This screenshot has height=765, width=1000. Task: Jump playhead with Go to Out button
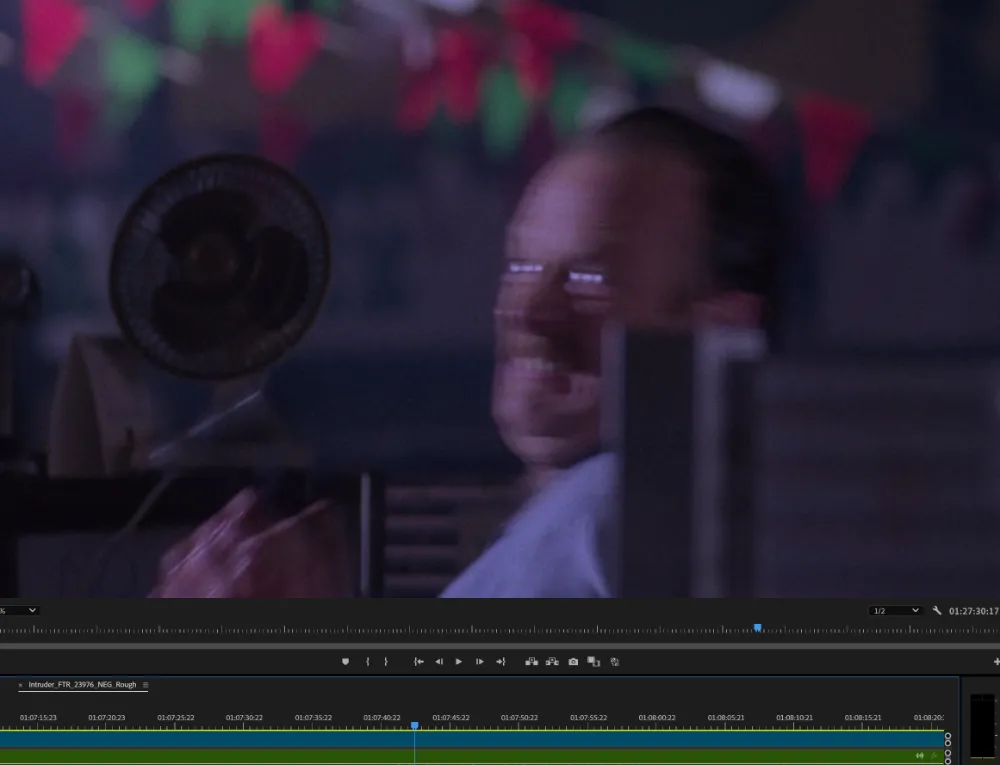(x=501, y=661)
